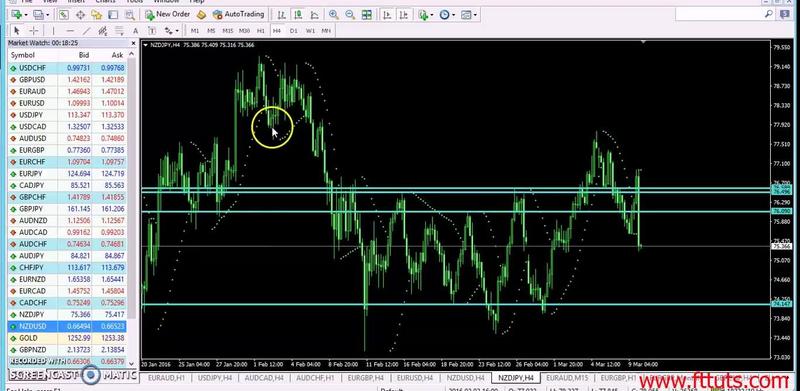Select the arrow Cursor tool
This screenshot has height=391, width=800.
(17, 31)
